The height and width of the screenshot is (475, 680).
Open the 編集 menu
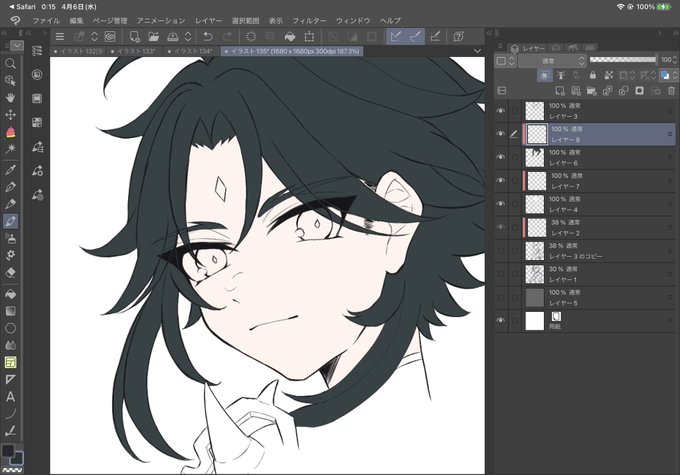(x=76, y=21)
